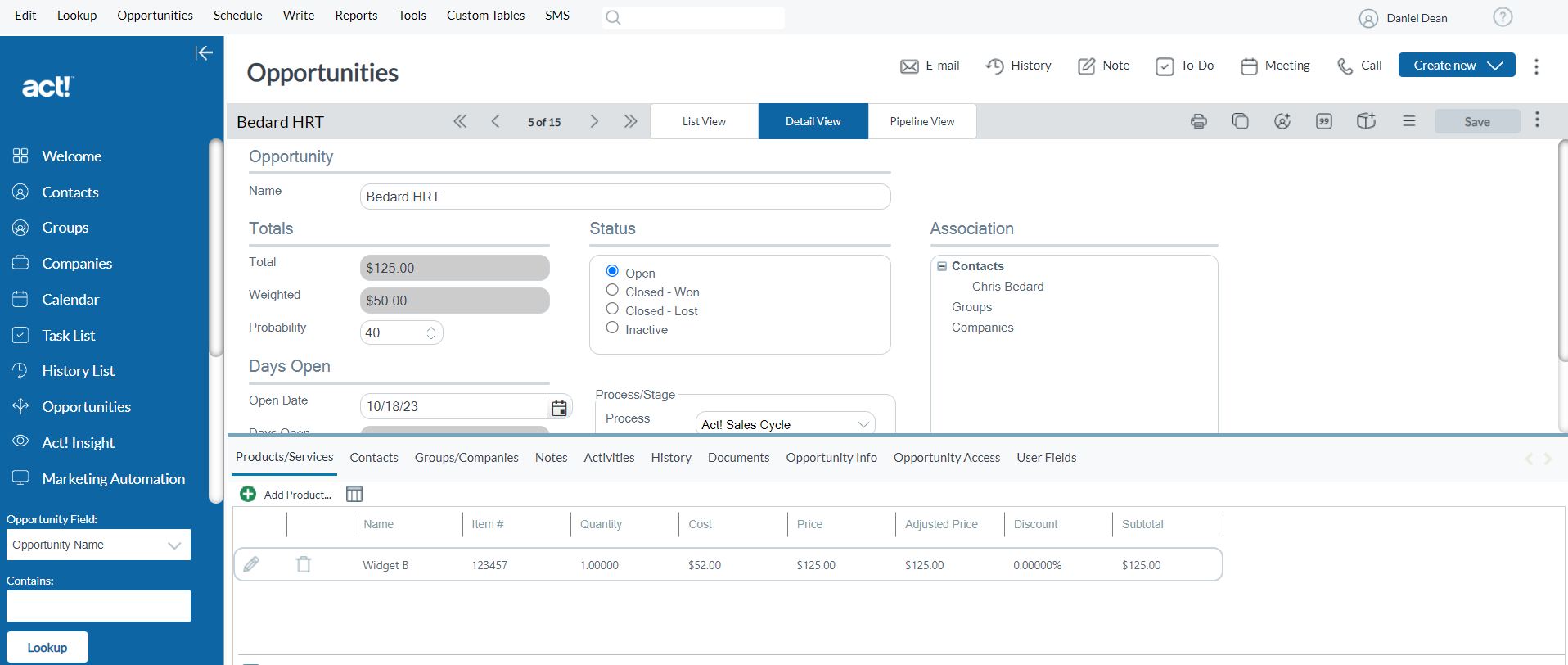This screenshot has height=665, width=1568.
Task: Click the Subtotal column header
Action: (1142, 524)
